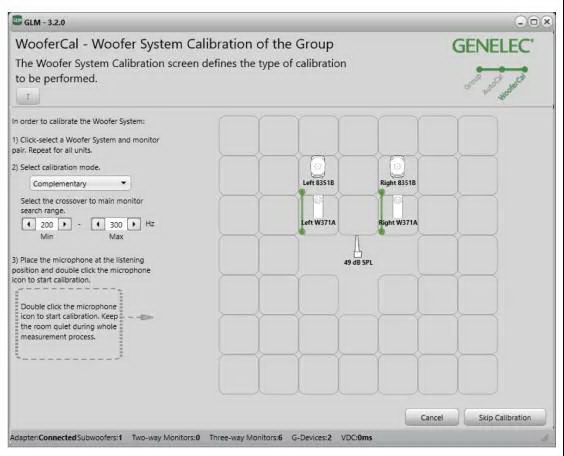
Task: Select the Left W371A woofer icon
Action: pos(318,206)
